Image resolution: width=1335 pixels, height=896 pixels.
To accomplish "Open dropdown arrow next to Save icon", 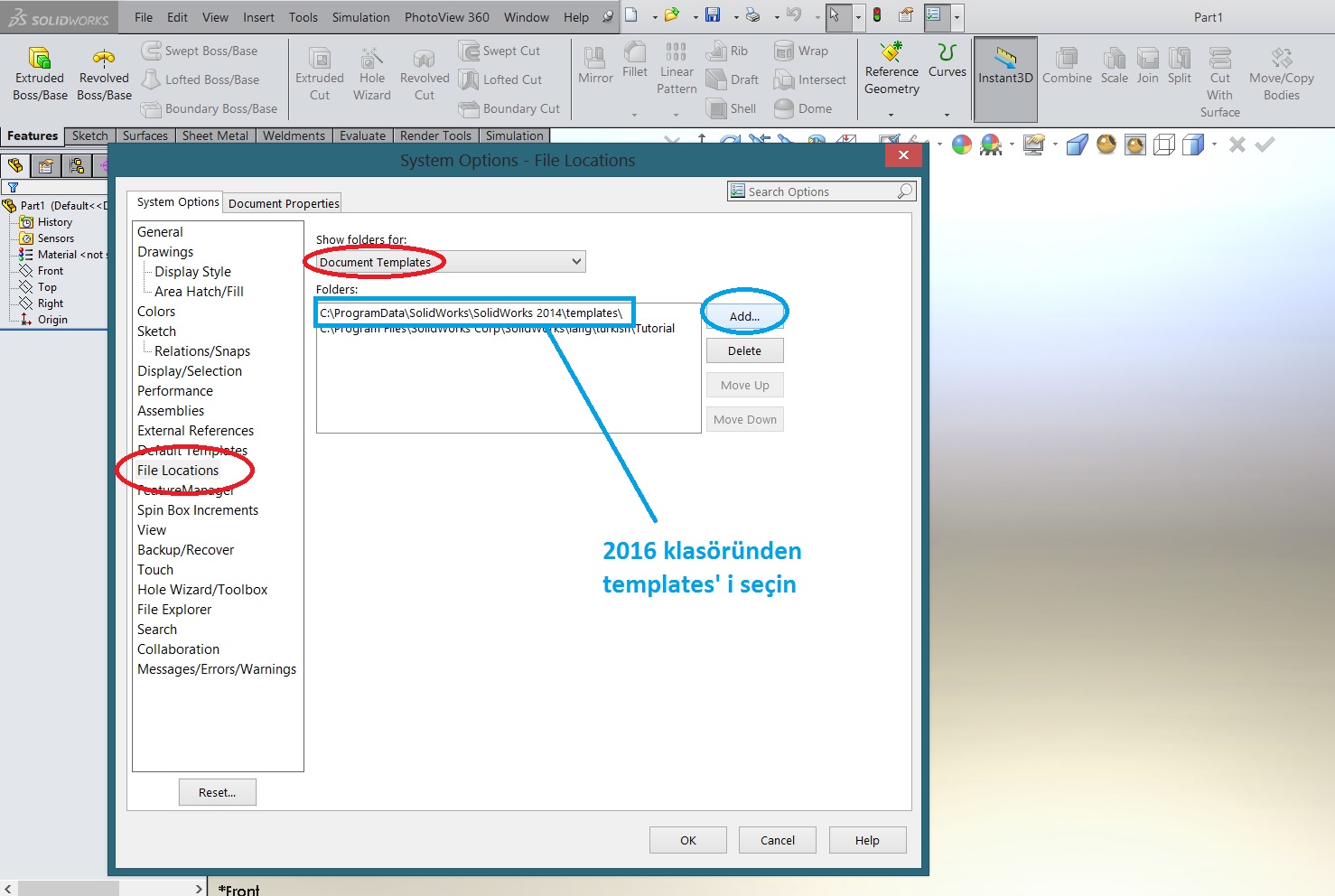I will pyautogui.click(x=735, y=16).
